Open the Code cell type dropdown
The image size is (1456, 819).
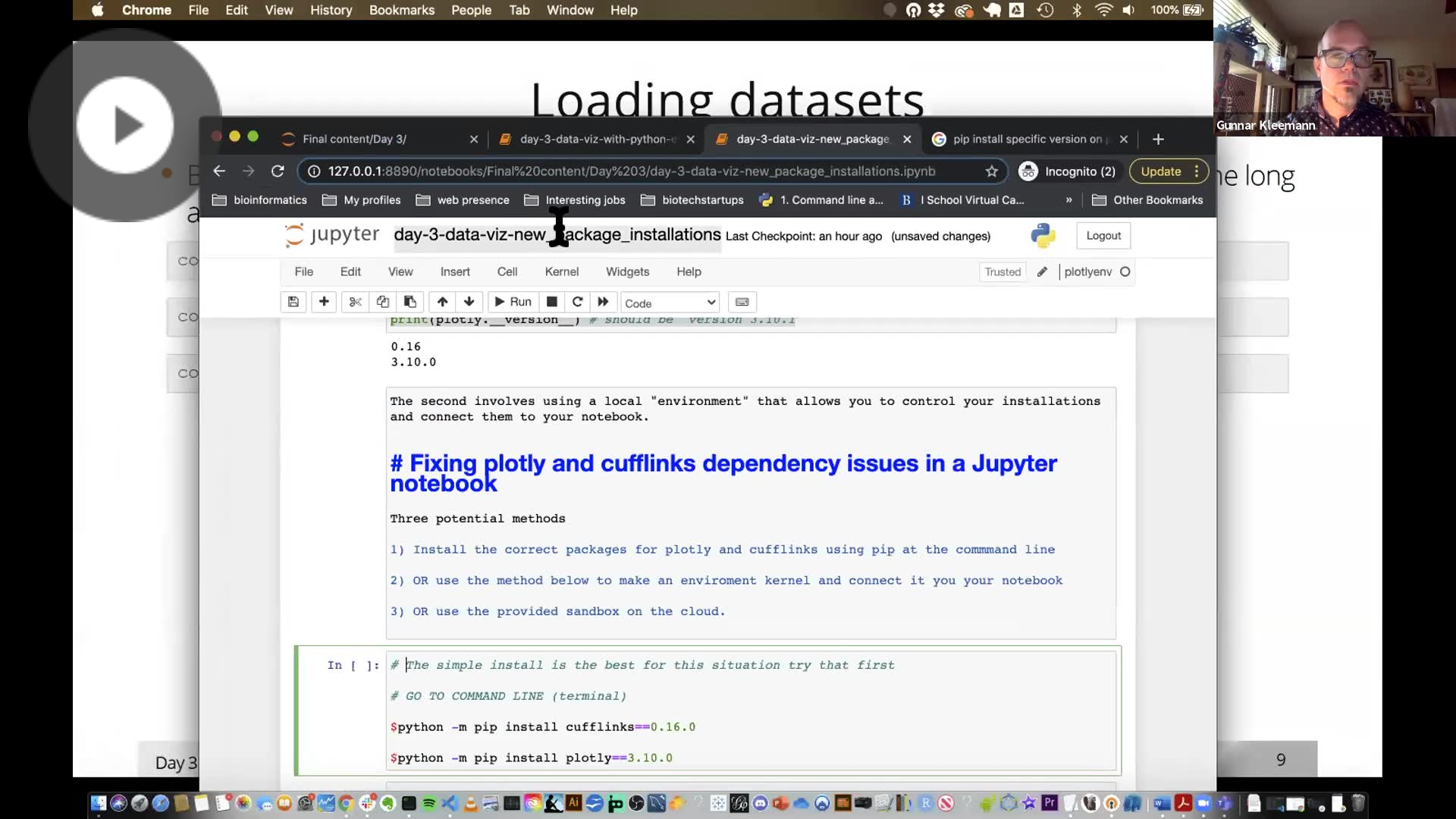coord(669,302)
